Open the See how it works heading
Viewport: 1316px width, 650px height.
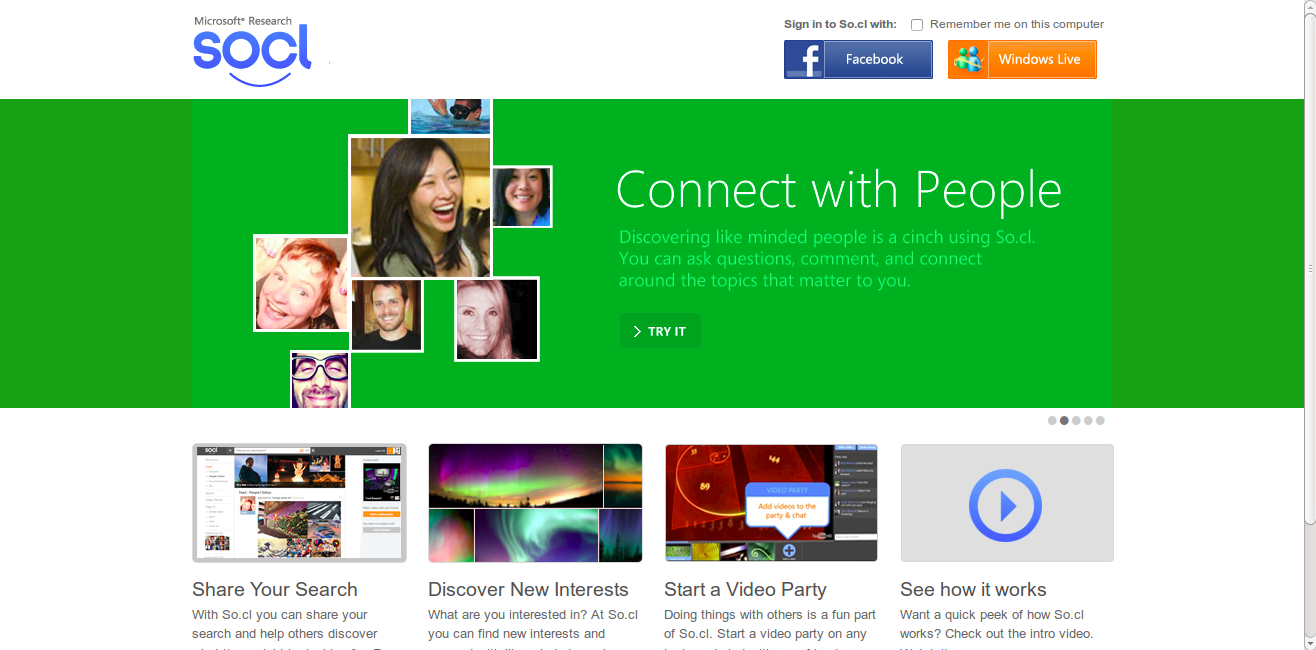pos(973,589)
